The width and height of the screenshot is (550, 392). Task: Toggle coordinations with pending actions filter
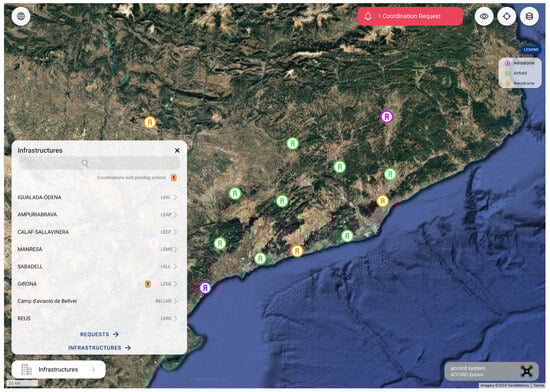tap(174, 178)
